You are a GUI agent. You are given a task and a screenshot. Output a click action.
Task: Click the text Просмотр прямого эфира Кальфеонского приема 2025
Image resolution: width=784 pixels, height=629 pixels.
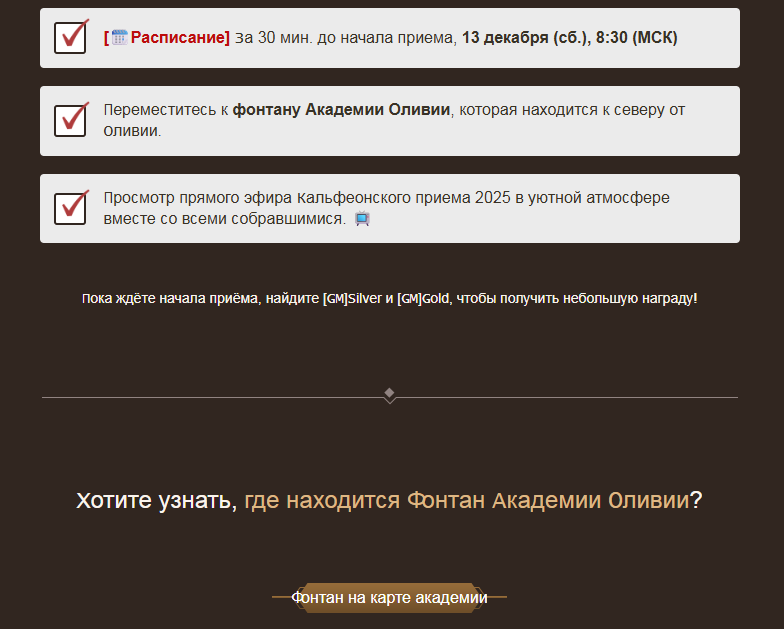tap(307, 198)
